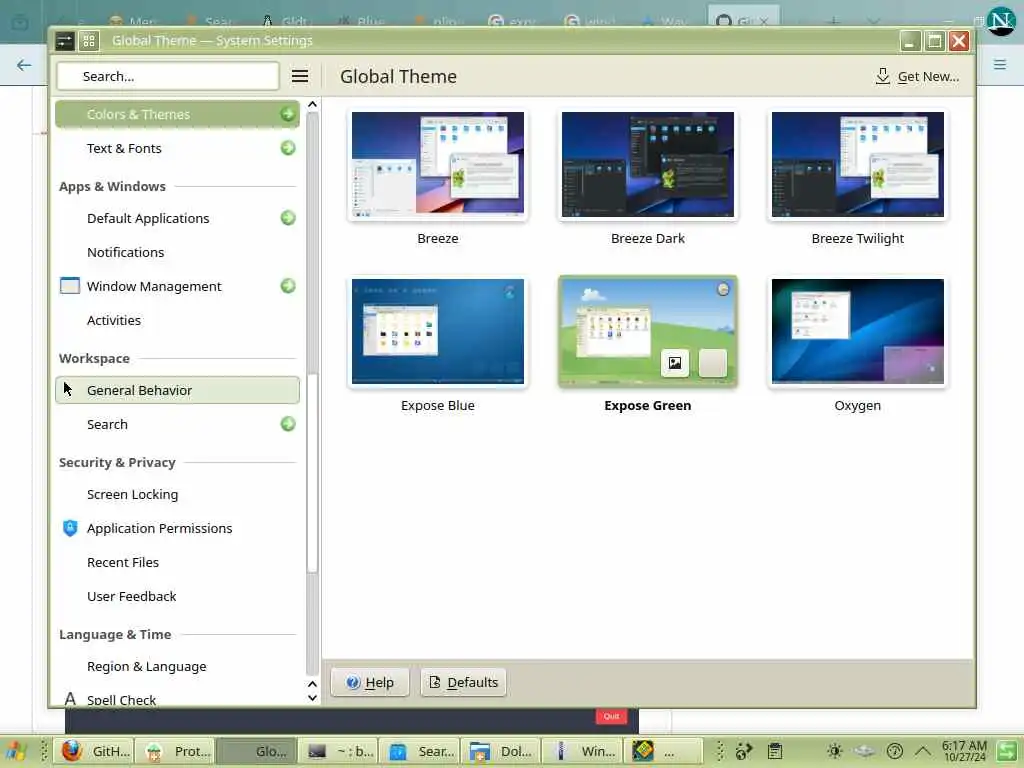This screenshot has width=1024, height=768.
Task: Click the Defaults button
Action: (463, 682)
